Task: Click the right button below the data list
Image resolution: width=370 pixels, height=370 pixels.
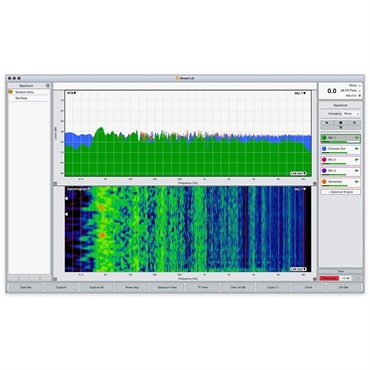Action: pyautogui.click(x=40, y=278)
